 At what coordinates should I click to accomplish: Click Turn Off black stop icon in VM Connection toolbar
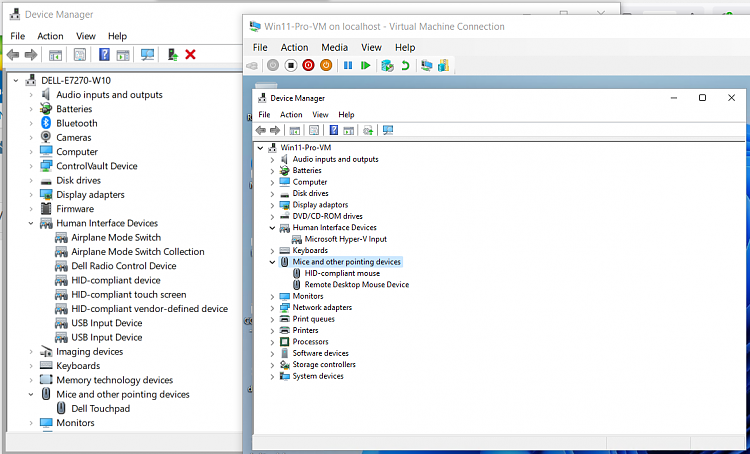click(x=290, y=65)
